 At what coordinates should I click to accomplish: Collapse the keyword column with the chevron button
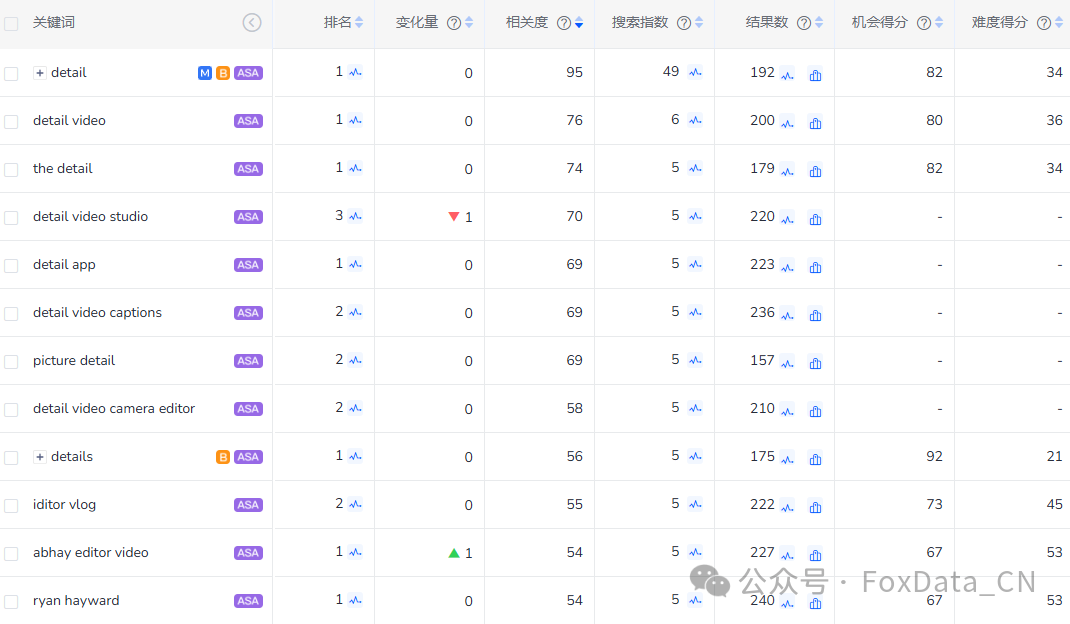coord(251,22)
